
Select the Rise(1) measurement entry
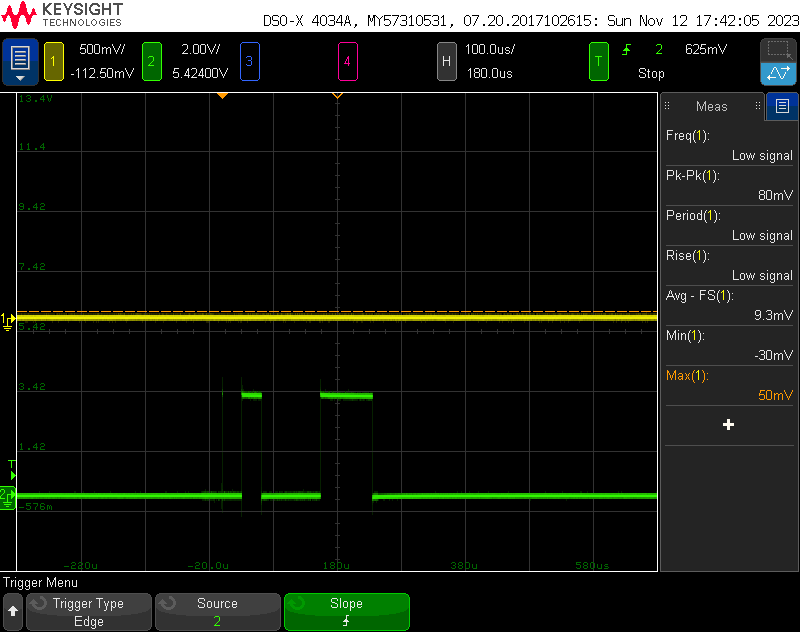[729, 265]
